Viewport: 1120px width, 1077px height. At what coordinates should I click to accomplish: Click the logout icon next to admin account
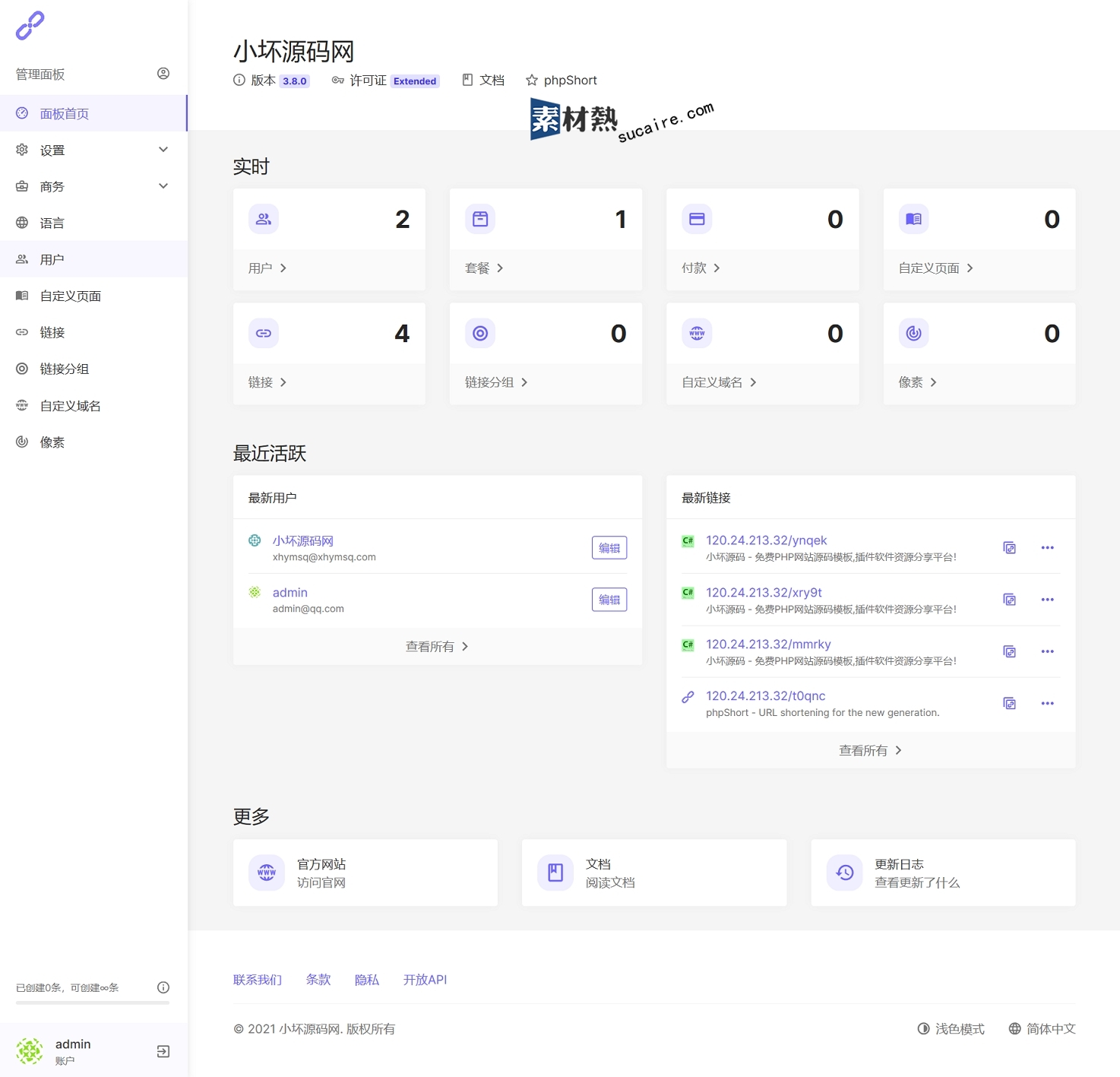[x=163, y=1051]
